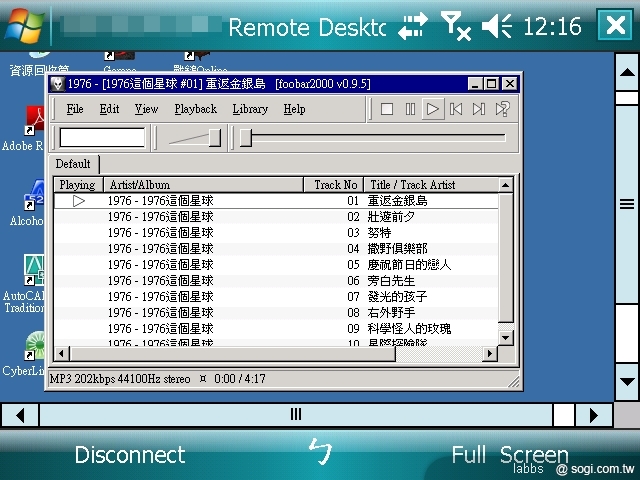Skip to previous track button
The height and width of the screenshot is (480, 640).
pyautogui.click(x=456, y=109)
